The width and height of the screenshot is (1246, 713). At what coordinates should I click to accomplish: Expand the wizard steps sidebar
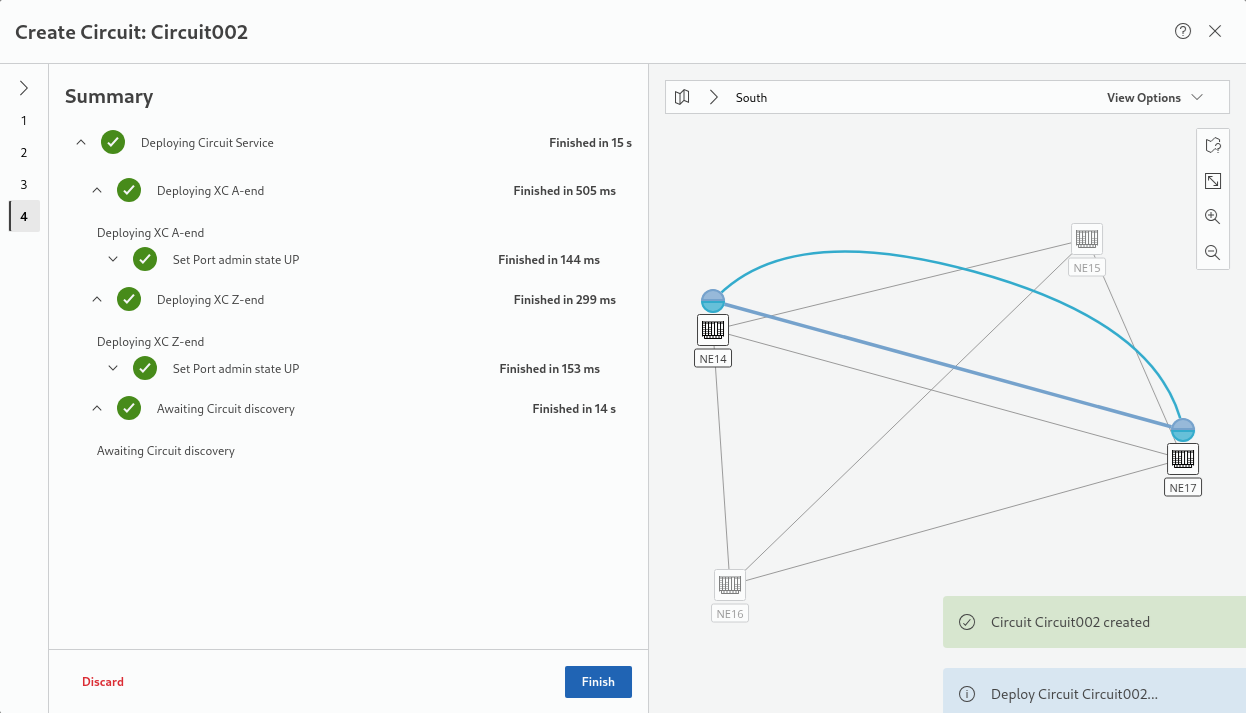click(x=24, y=88)
